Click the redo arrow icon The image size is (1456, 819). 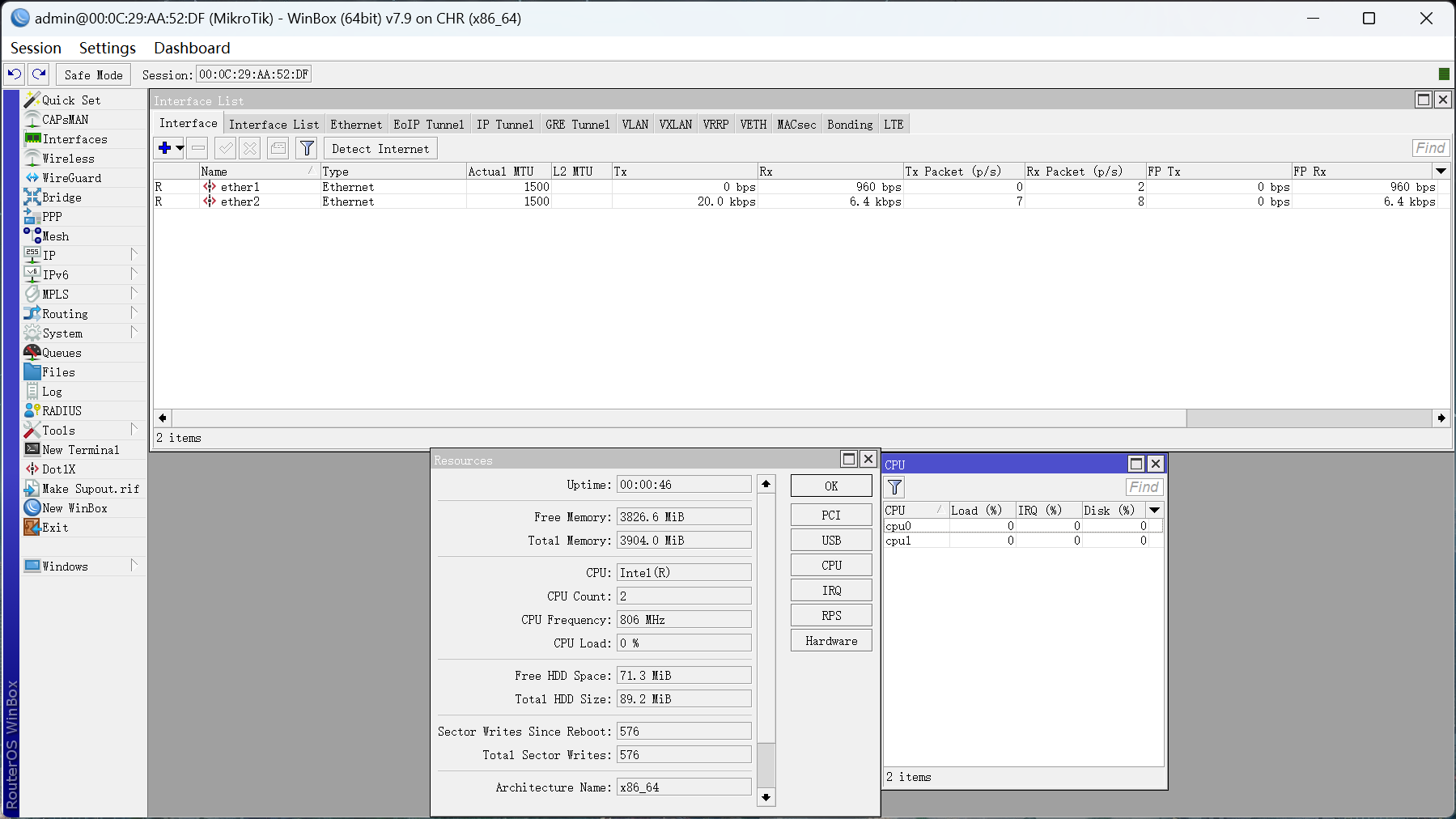39,74
